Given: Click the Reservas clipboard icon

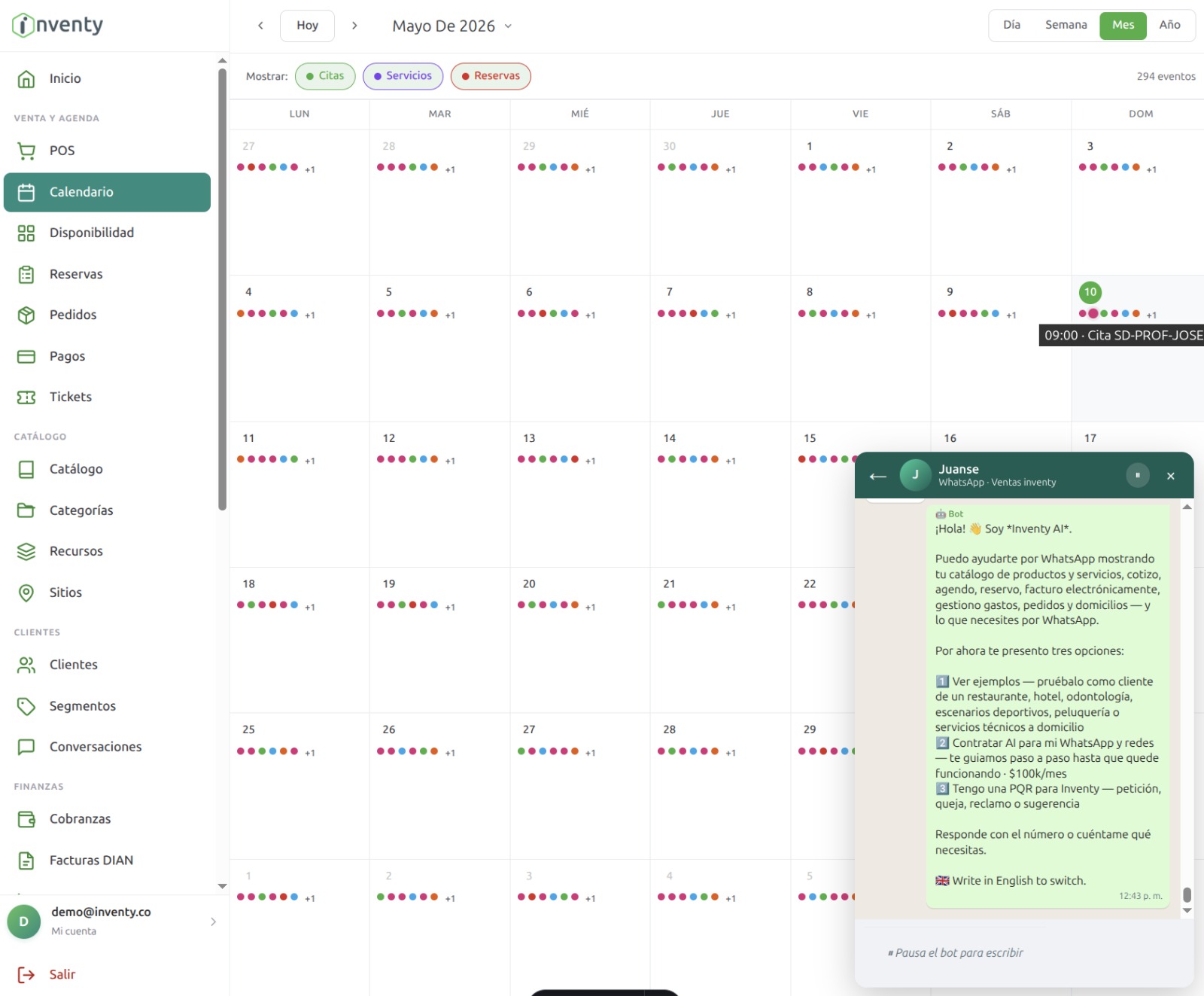Looking at the screenshot, I should [x=26, y=274].
